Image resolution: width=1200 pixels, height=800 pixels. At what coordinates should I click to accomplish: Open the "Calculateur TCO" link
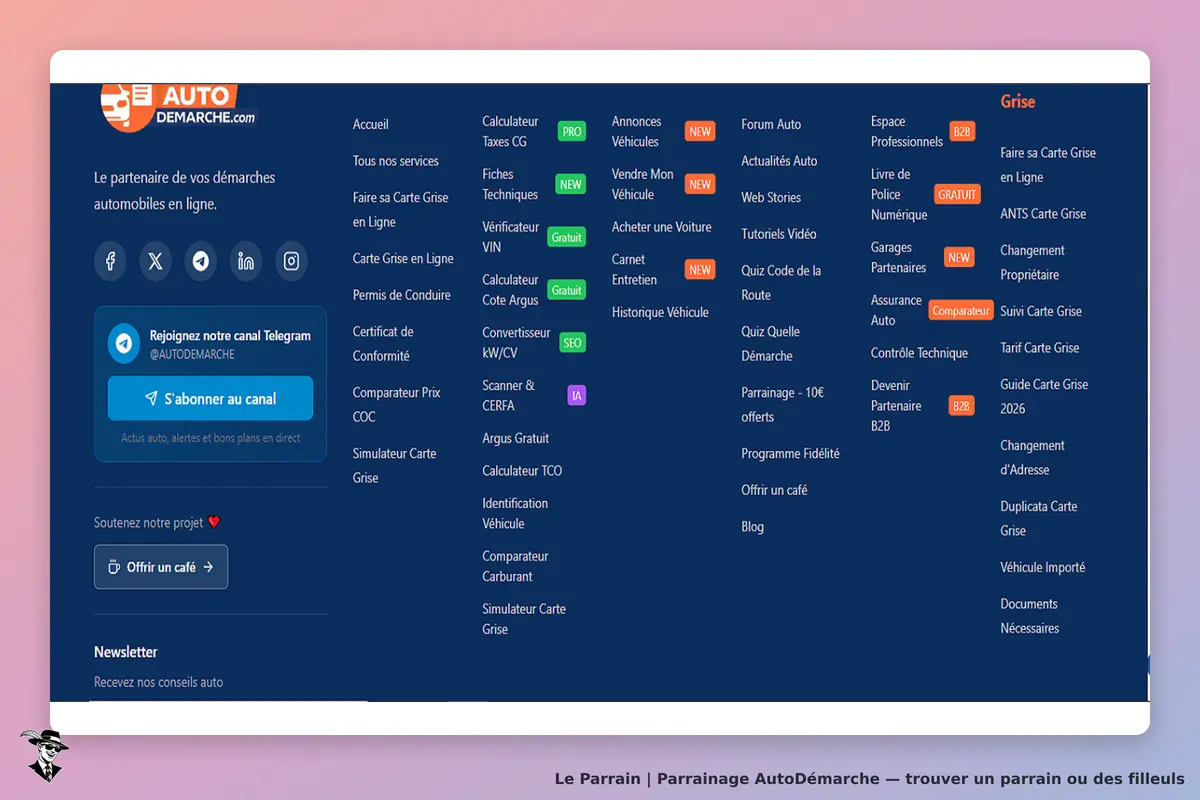coord(522,471)
